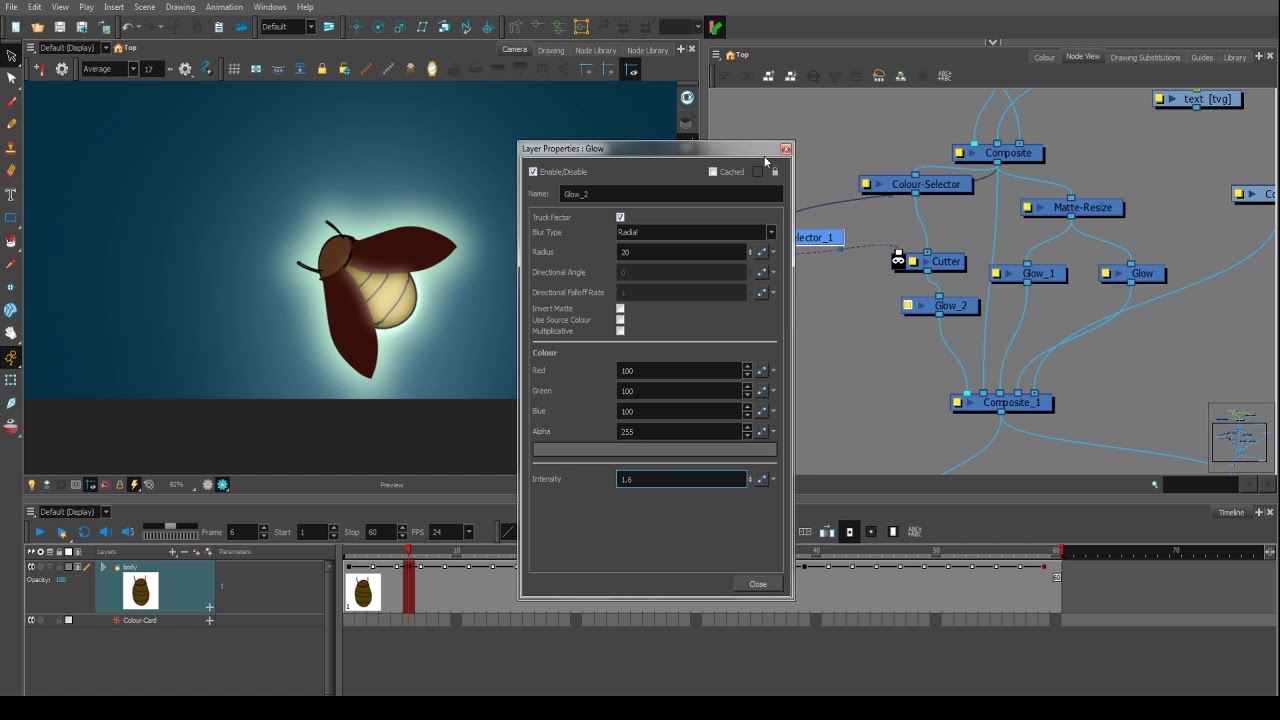1280x720 pixels.
Task: Click the Play button in the Timeline toolbar
Action: [39, 532]
